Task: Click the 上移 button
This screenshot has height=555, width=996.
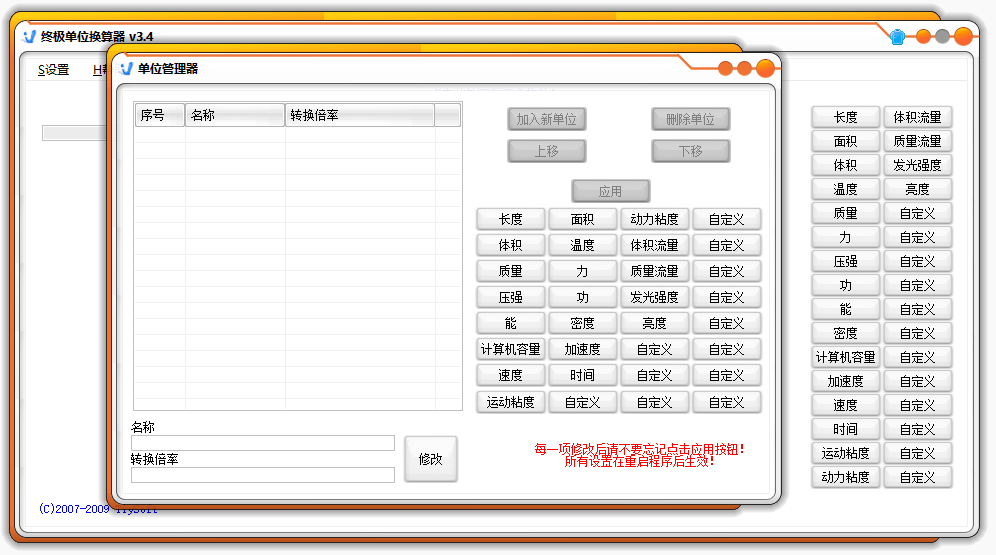Action: point(546,151)
